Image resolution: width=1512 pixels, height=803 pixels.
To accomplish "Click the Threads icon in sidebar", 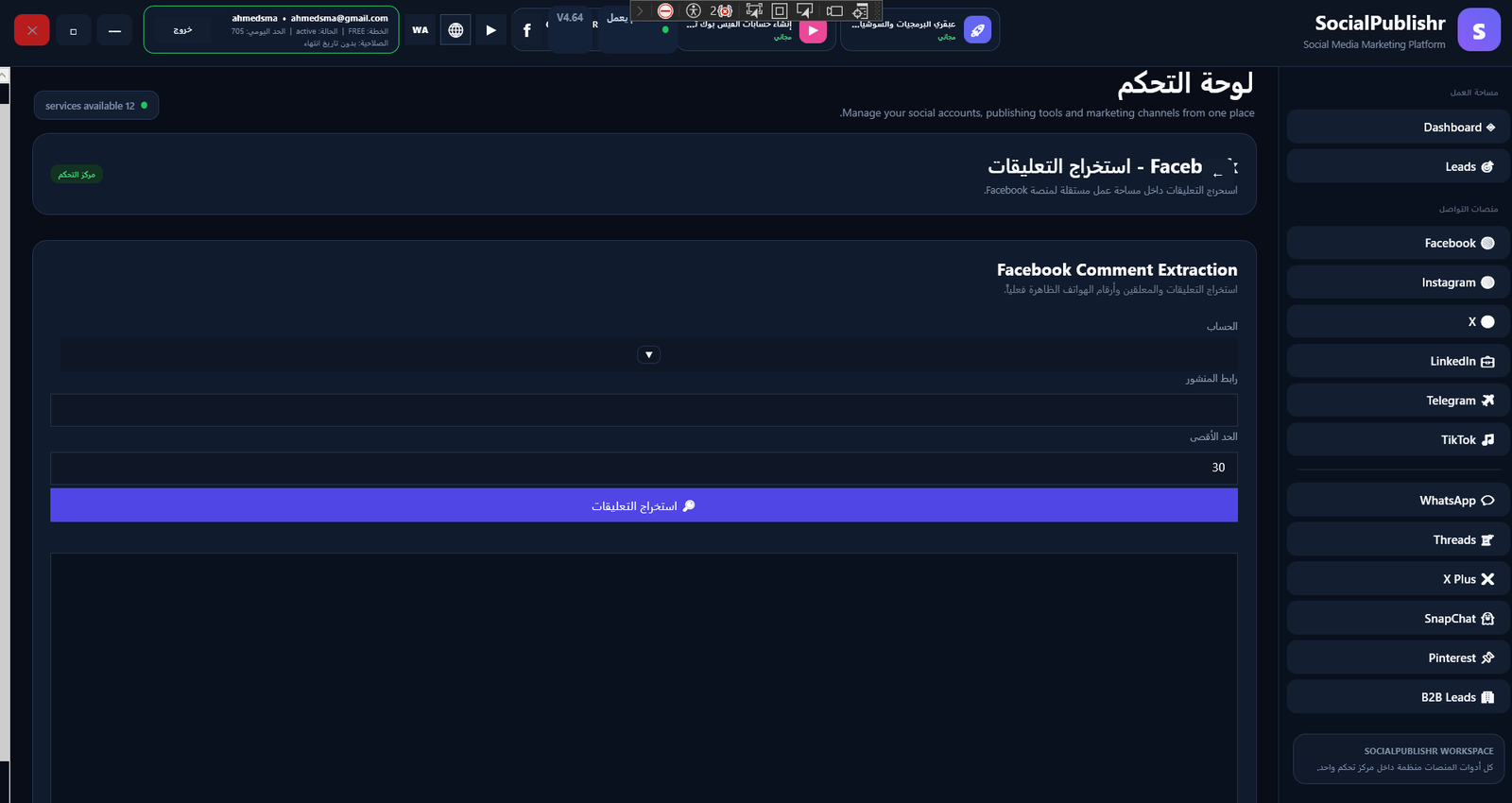I will click(x=1487, y=540).
